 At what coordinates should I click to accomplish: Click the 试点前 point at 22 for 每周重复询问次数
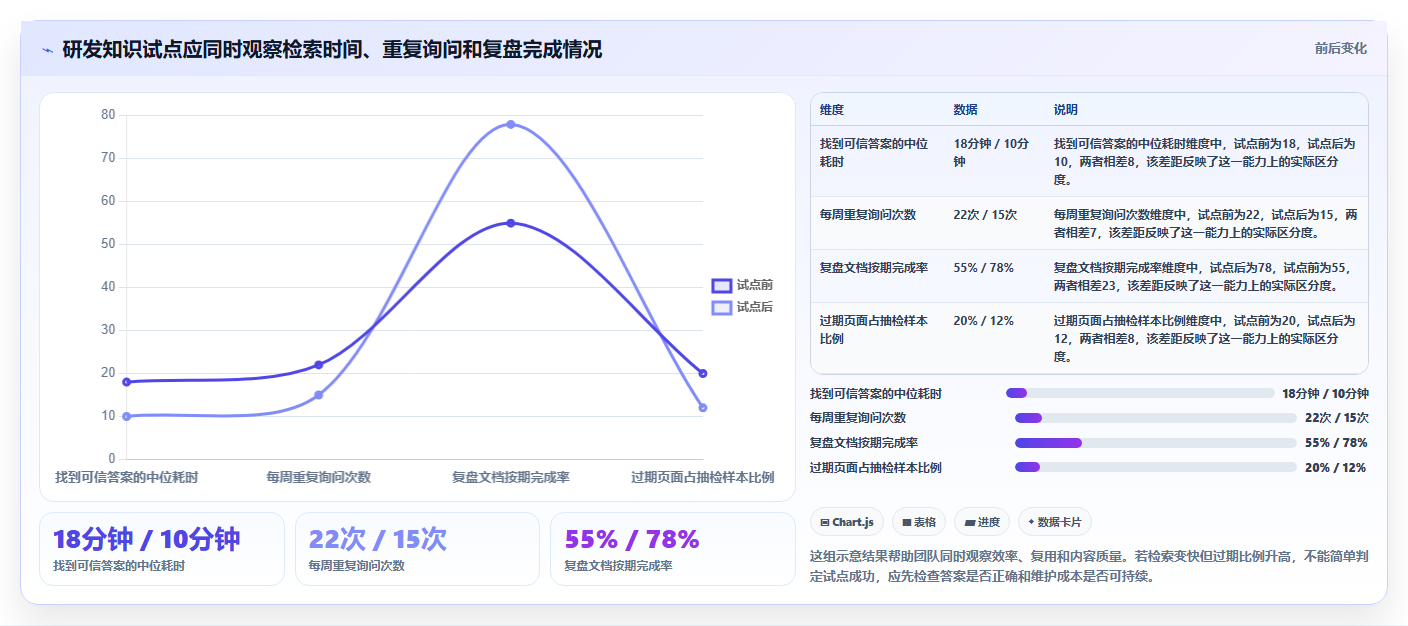coord(318,365)
